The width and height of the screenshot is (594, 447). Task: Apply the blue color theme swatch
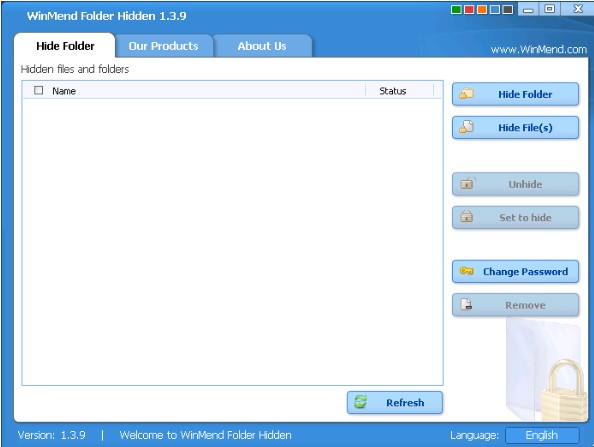point(495,9)
